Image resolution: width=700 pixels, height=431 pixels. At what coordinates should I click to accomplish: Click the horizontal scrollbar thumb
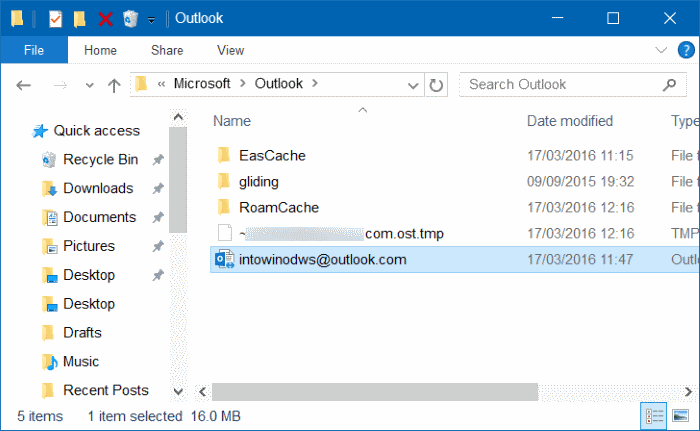[x=375, y=392]
